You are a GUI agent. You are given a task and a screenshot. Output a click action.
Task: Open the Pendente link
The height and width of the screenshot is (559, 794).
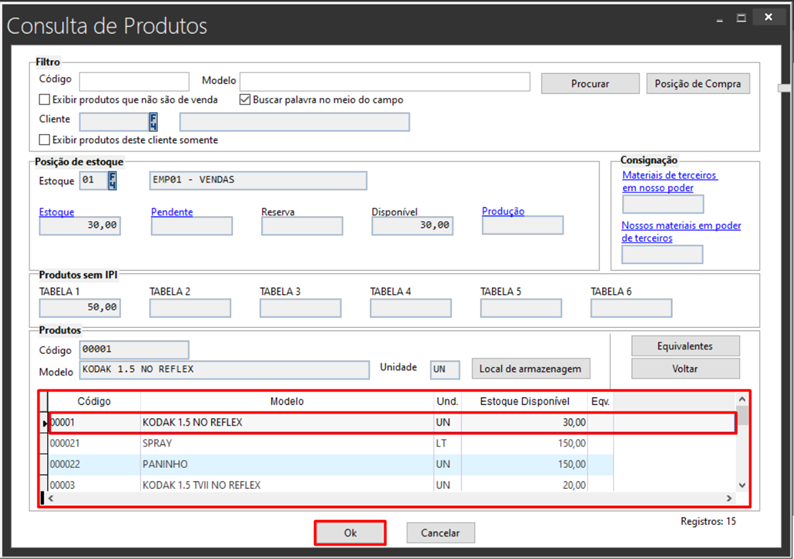click(x=172, y=212)
